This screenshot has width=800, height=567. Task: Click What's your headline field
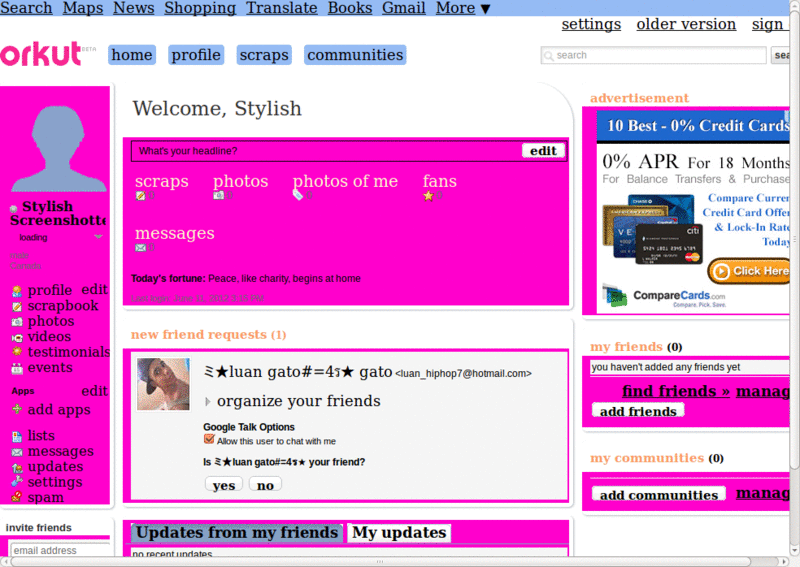(327, 151)
